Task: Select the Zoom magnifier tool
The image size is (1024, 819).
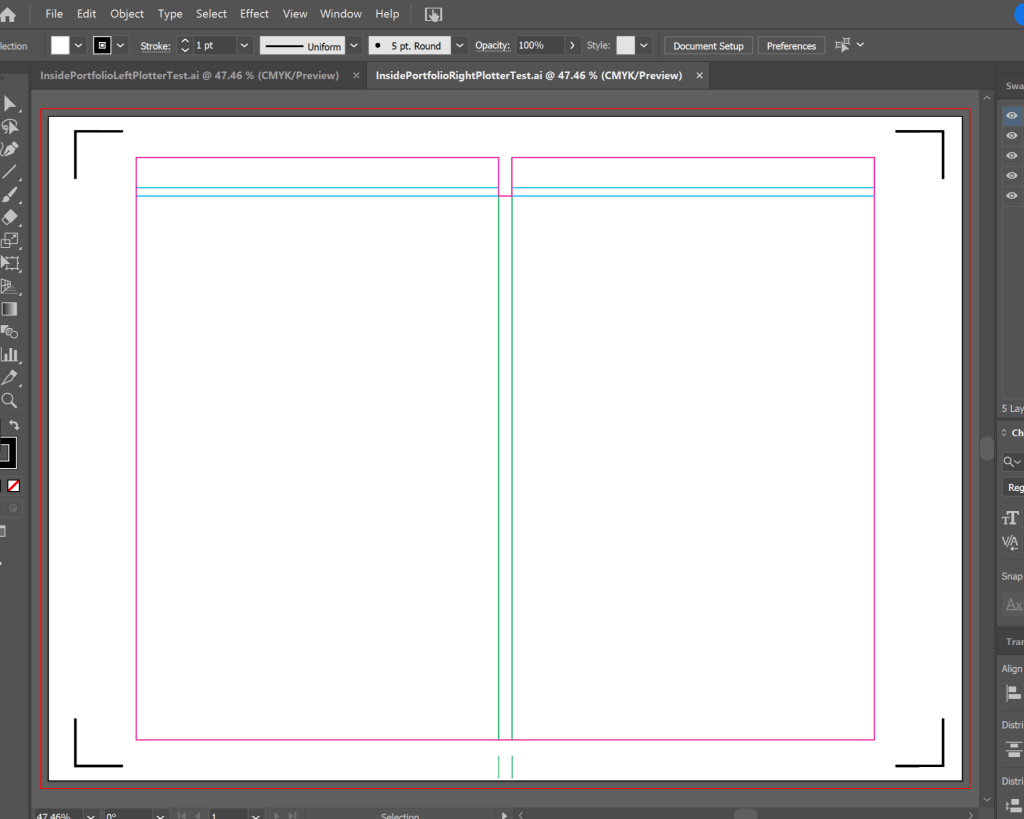Action: [x=10, y=400]
